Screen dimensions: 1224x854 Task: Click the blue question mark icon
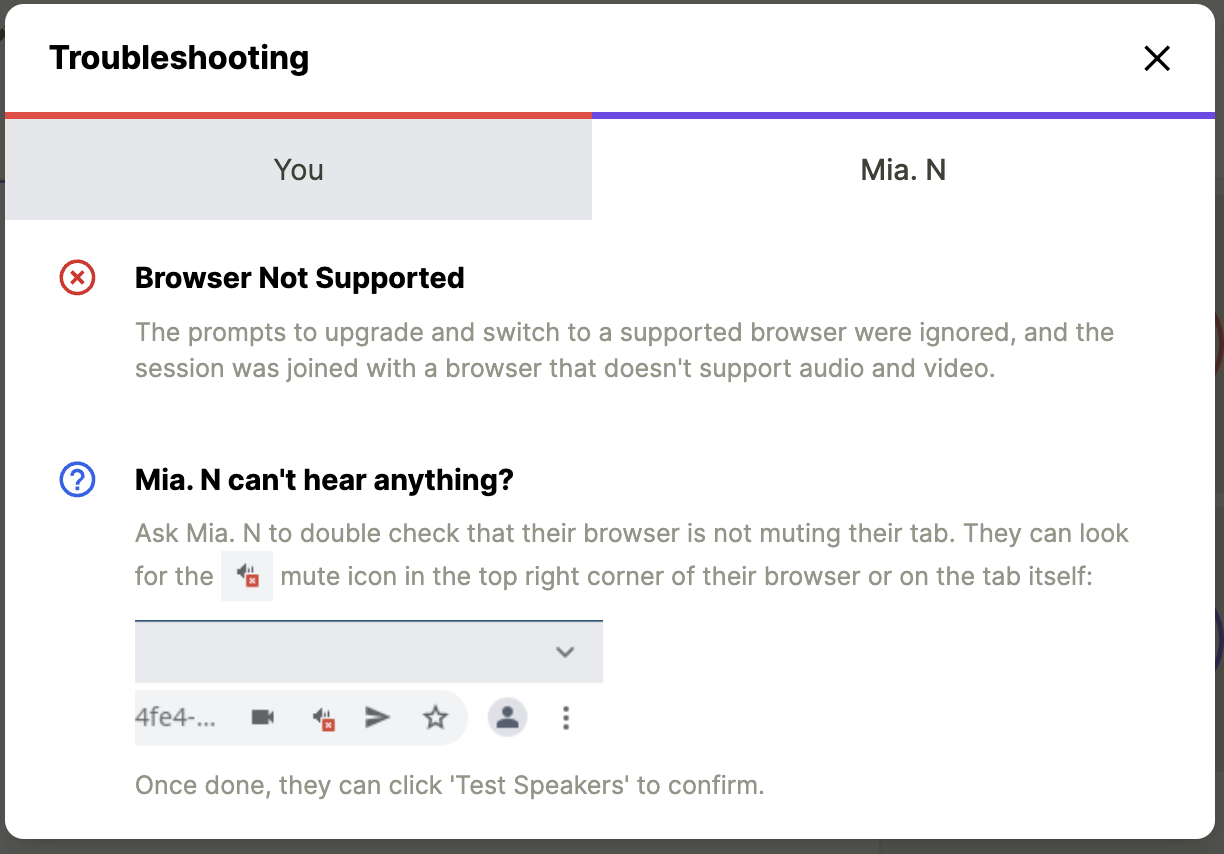[77, 480]
